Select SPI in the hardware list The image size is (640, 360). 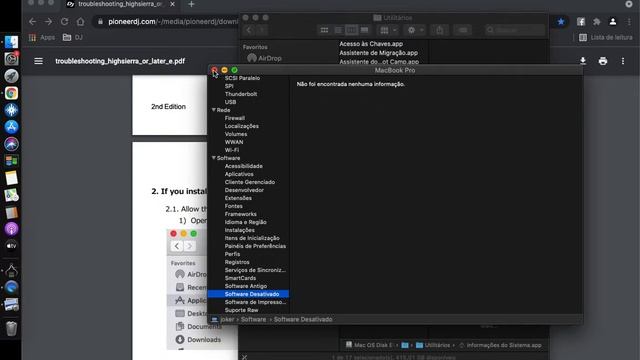click(x=229, y=86)
